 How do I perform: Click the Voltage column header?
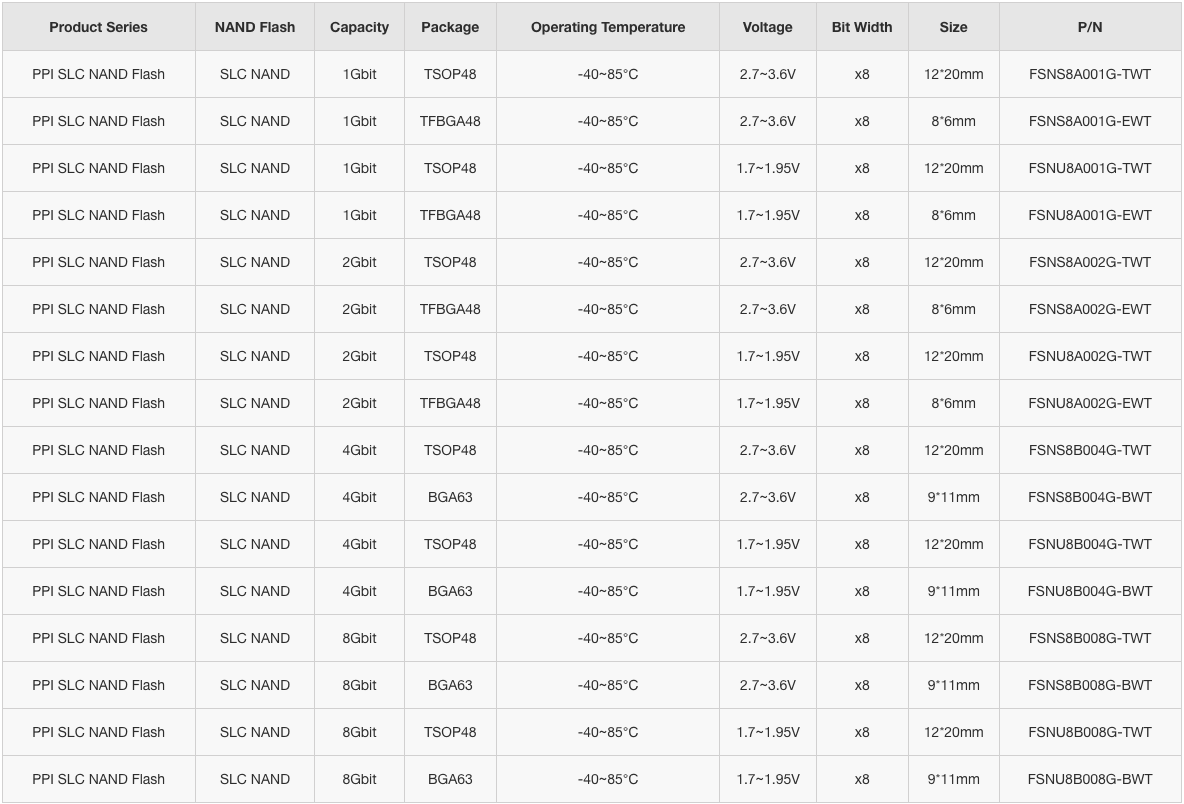coord(767,27)
